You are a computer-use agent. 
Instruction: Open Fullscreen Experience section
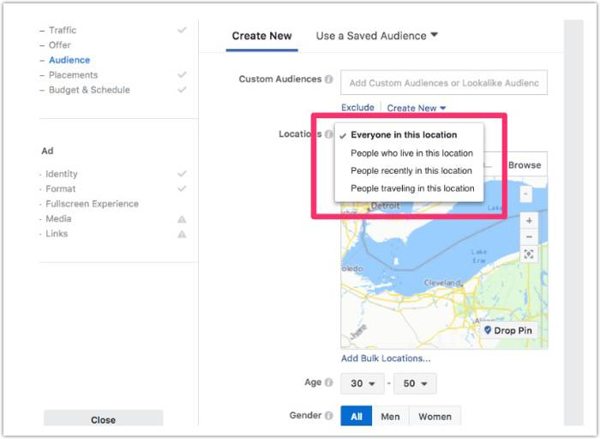tap(92, 204)
